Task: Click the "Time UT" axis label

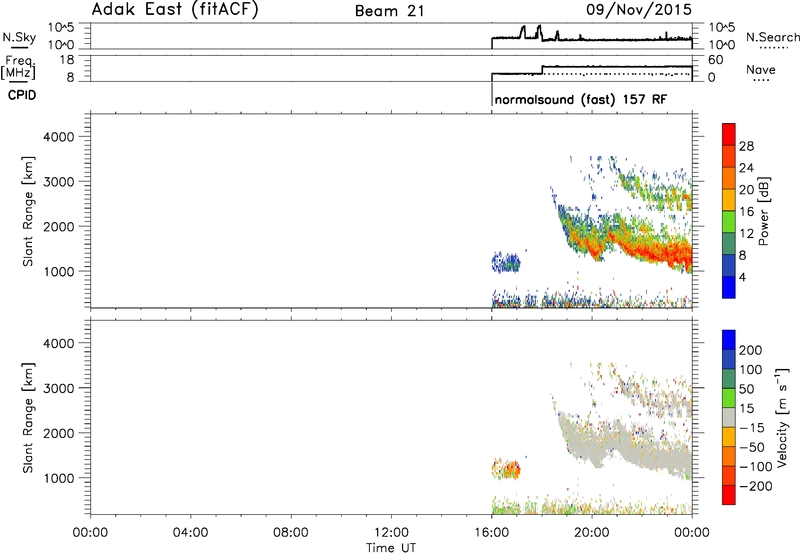Action: point(391,547)
